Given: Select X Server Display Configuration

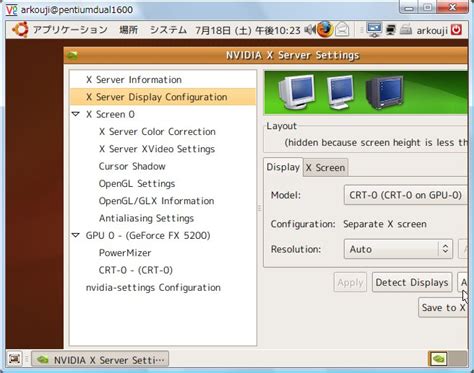Looking at the screenshot, I should (163, 97).
